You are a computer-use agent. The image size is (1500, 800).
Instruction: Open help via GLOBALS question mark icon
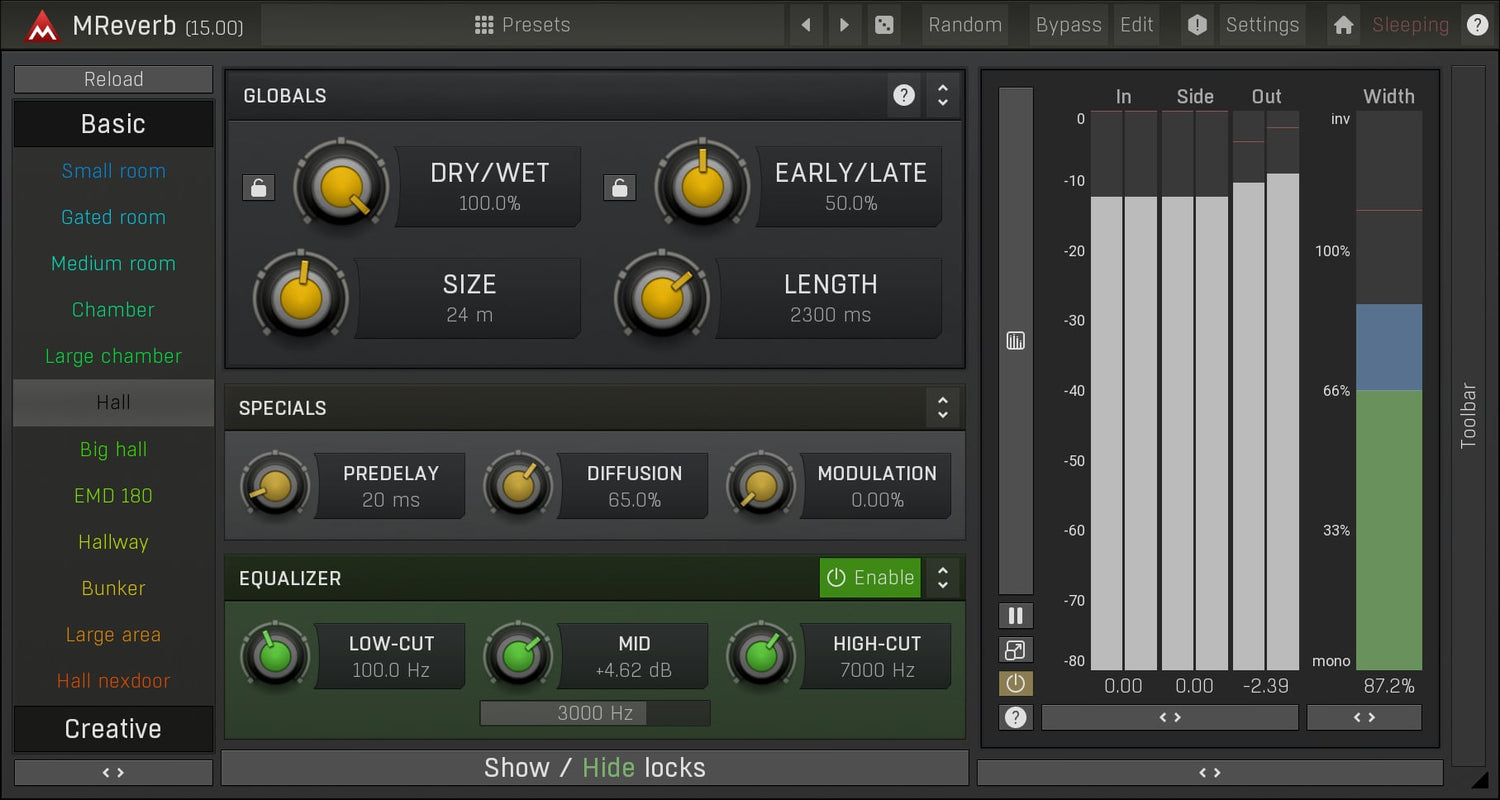(904, 96)
